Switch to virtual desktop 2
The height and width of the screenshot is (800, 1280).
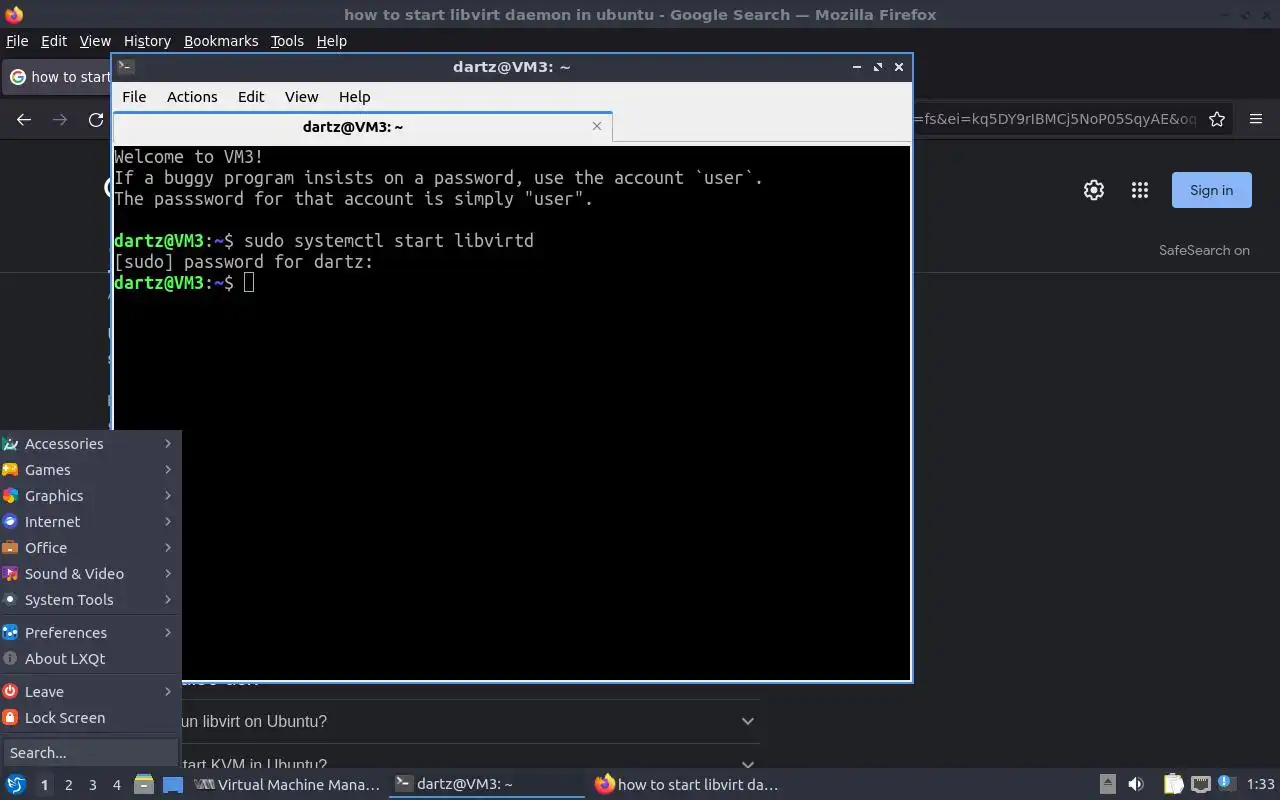(x=68, y=785)
